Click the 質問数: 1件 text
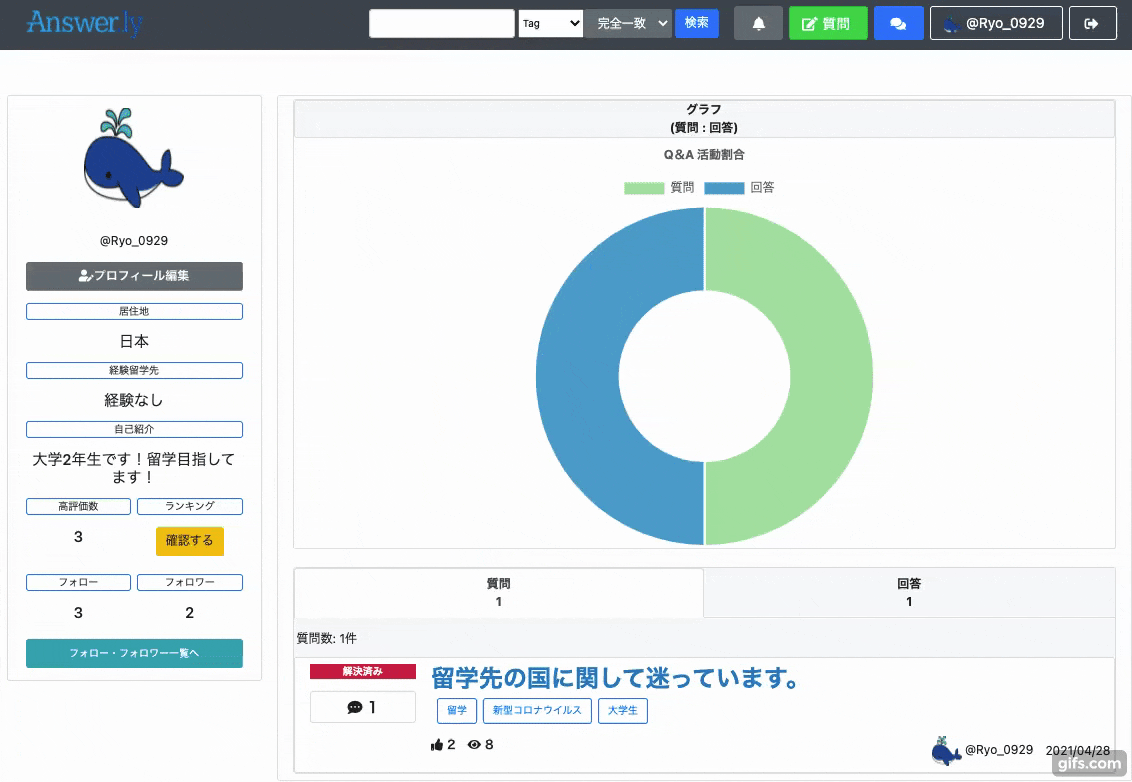The height and width of the screenshot is (782, 1132). (326, 638)
